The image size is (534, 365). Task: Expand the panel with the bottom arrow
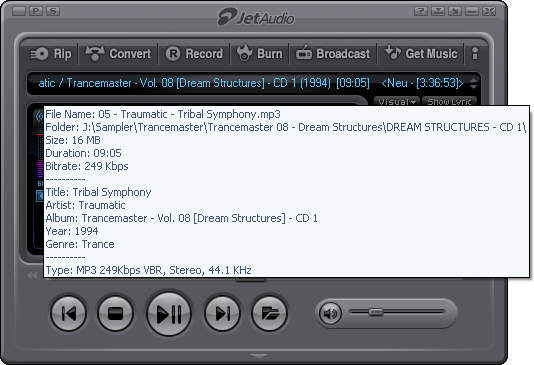pyautogui.click(x=258, y=356)
